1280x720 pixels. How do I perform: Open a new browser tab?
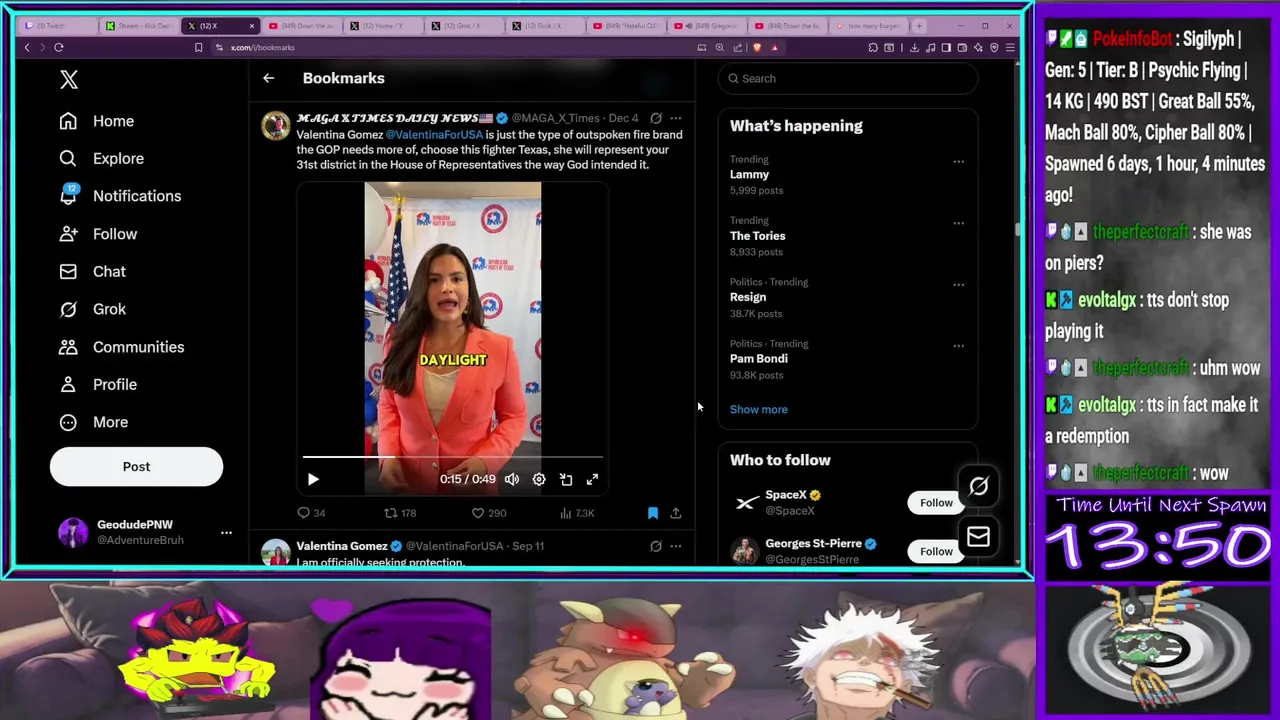coord(921,26)
